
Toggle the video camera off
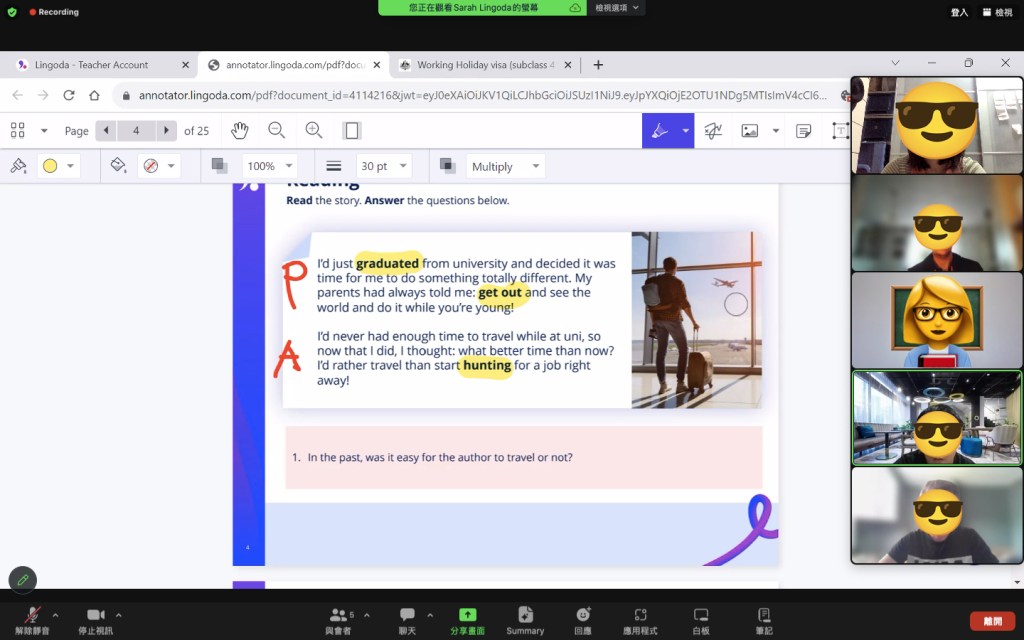[96, 620]
